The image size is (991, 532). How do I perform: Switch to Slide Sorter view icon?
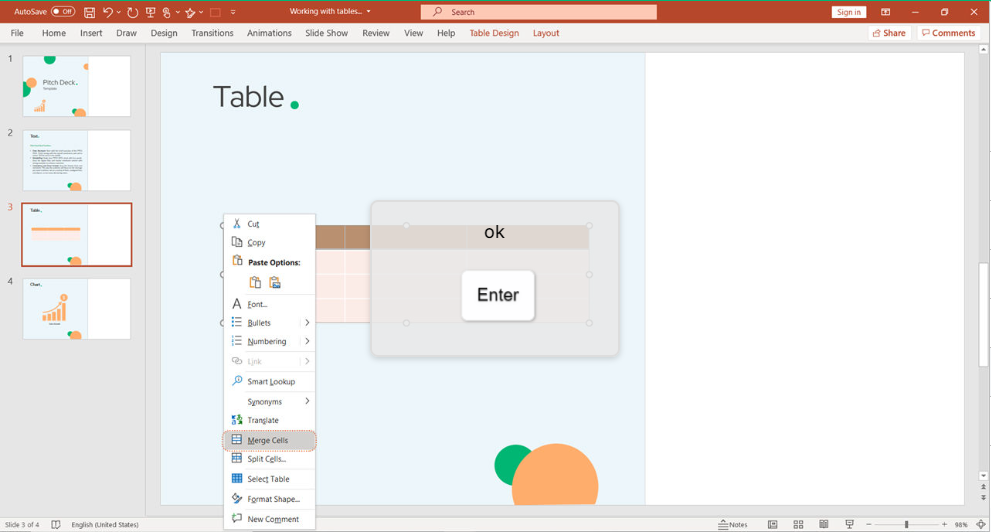click(798, 524)
